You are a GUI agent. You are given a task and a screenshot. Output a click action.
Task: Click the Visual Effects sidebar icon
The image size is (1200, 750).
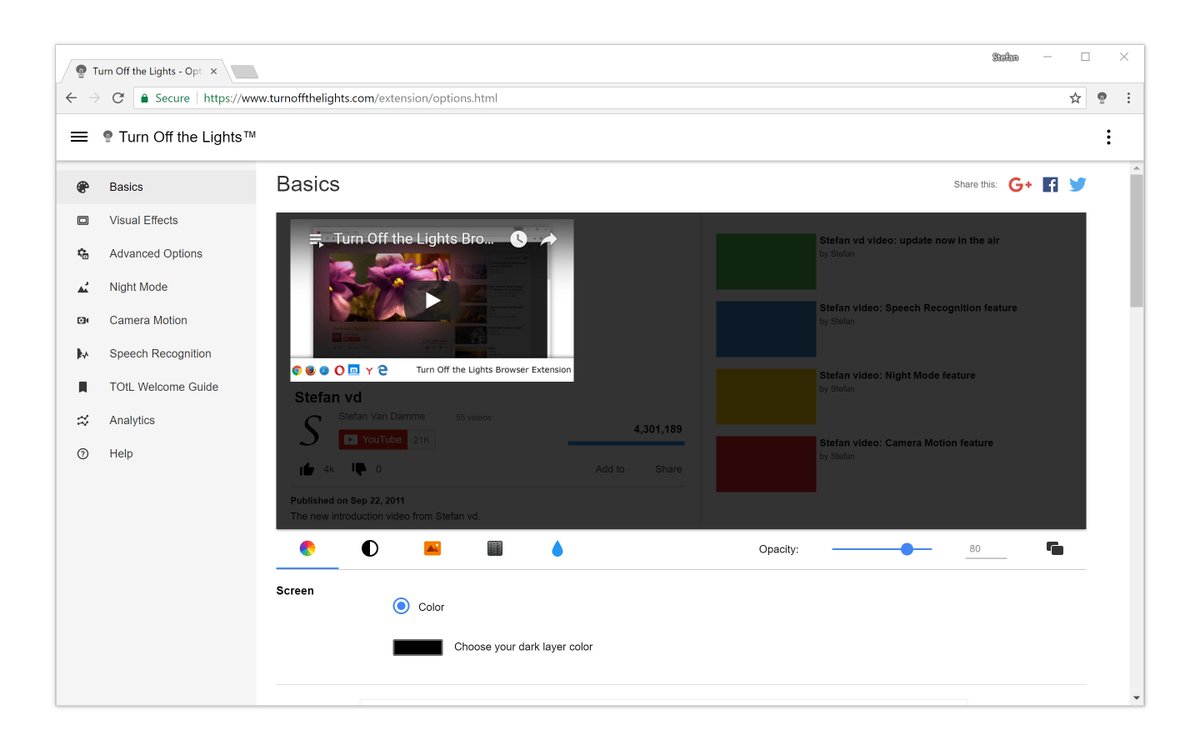click(x=83, y=220)
